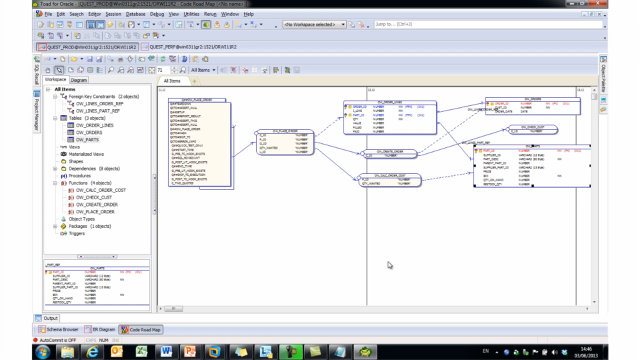Viewport: 640px width, 360px height.
Task: Switch to QUEST_PERF connection tab
Action: 189,47
